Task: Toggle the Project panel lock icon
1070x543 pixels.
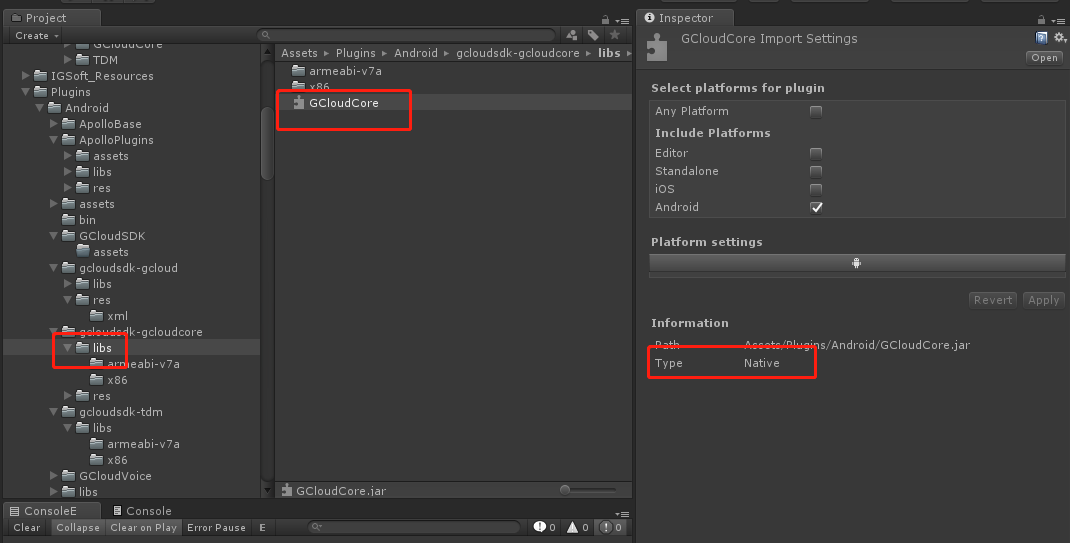Action: click(x=605, y=20)
